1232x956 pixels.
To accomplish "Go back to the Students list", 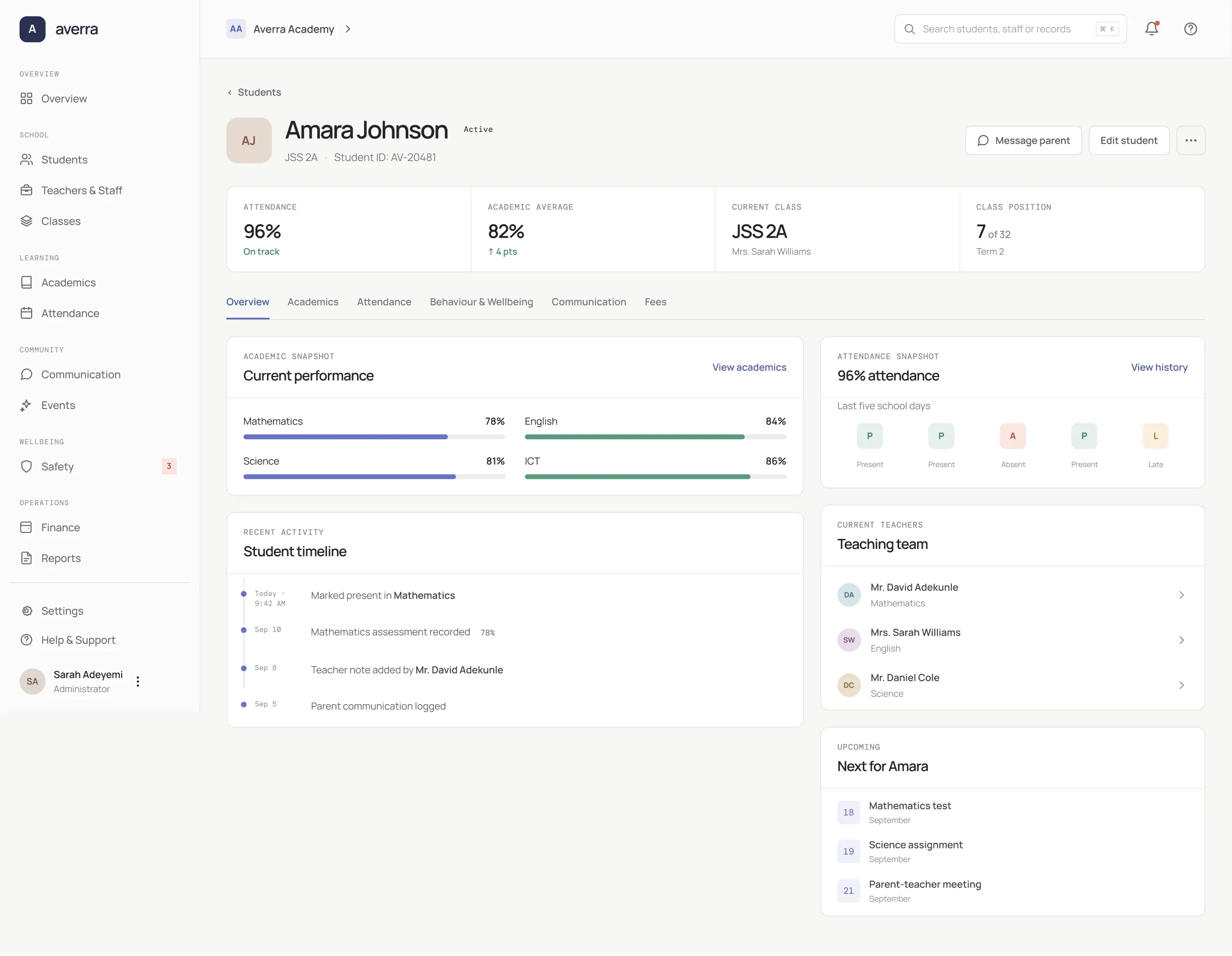I will click(254, 92).
